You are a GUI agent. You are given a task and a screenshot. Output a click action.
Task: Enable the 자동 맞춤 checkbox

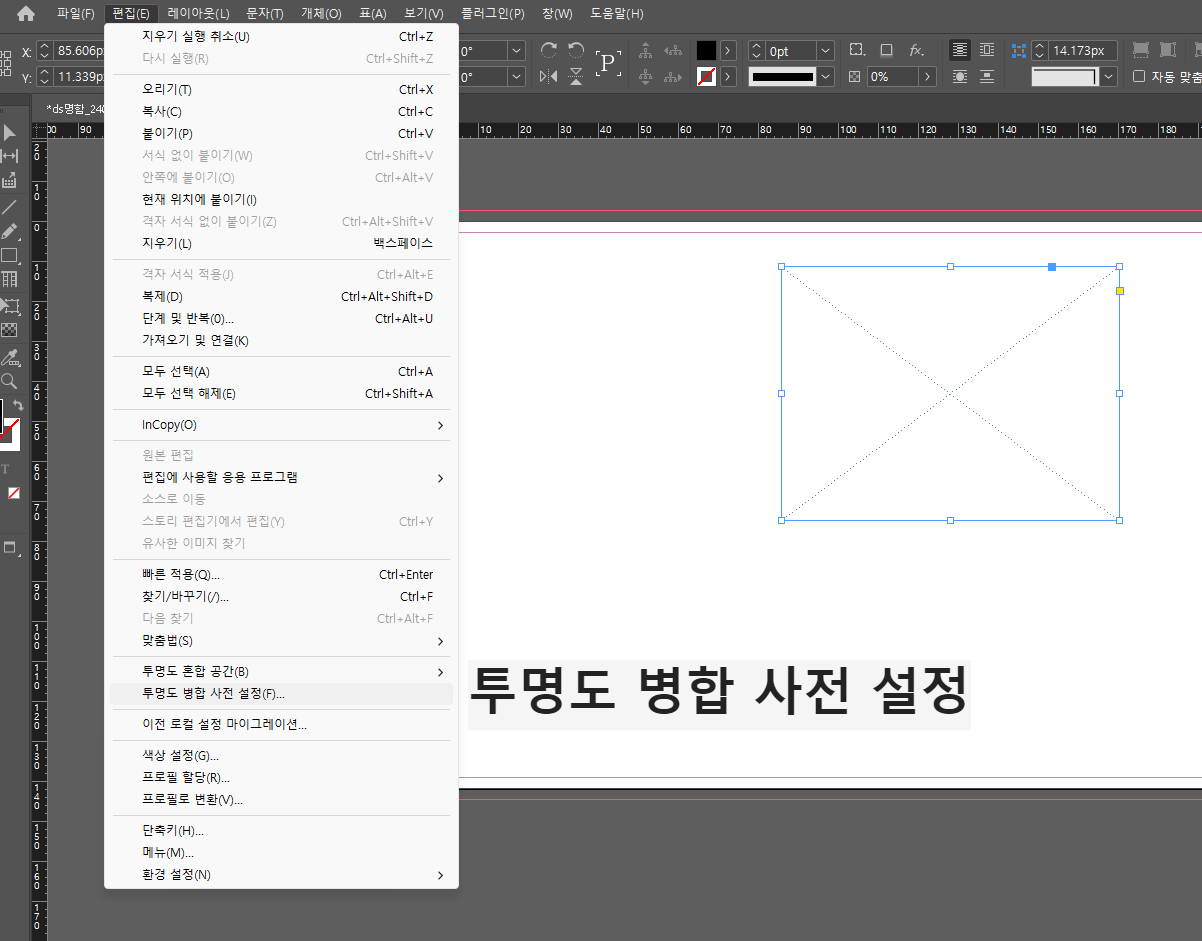[1137, 76]
